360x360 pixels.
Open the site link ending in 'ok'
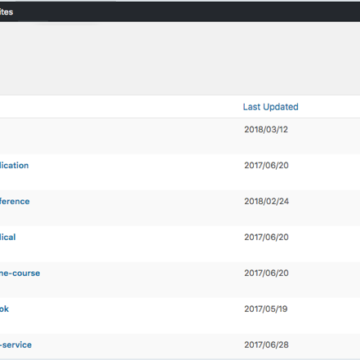(x=4, y=309)
